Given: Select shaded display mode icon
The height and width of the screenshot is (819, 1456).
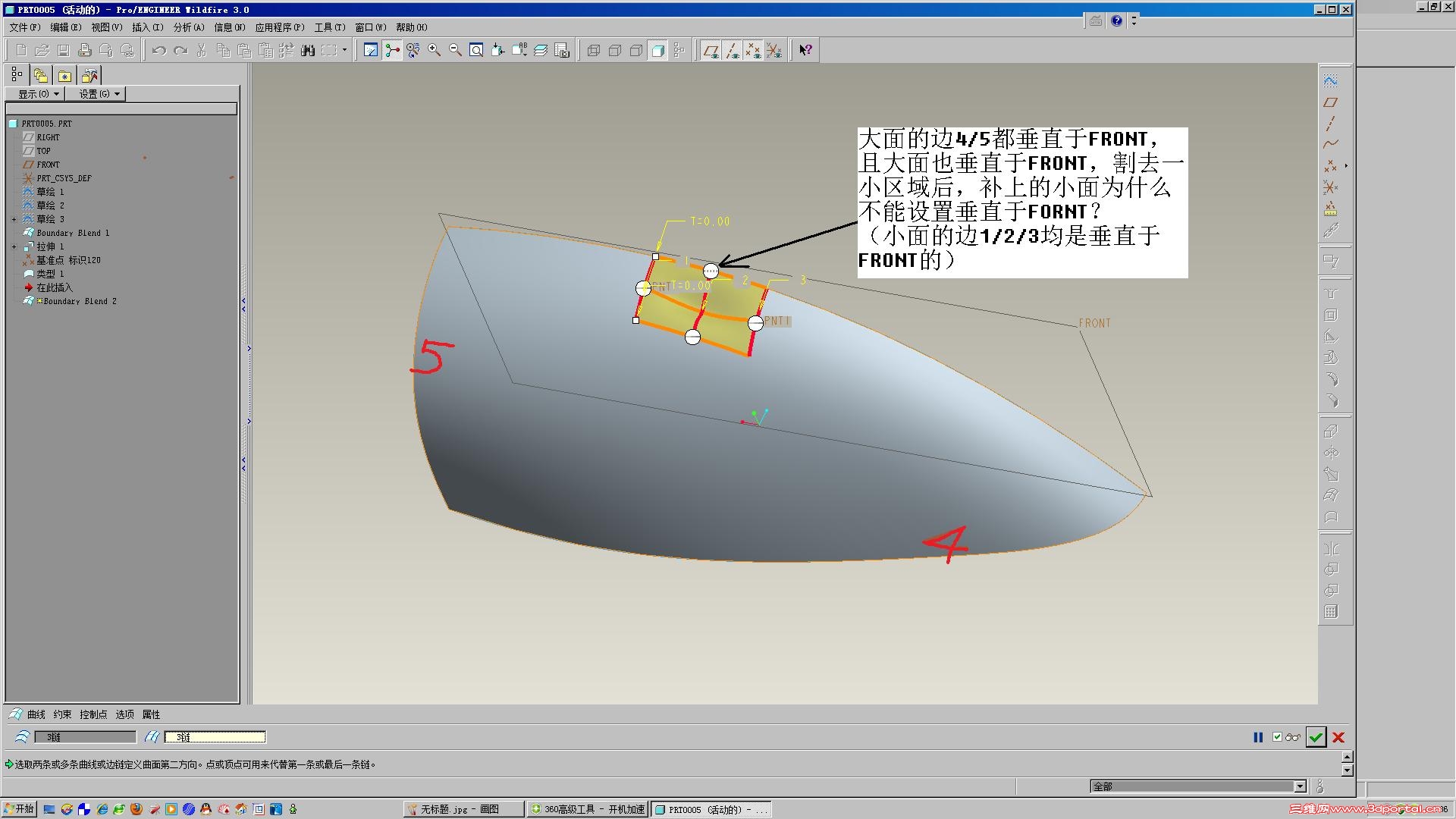Looking at the screenshot, I should (x=658, y=51).
